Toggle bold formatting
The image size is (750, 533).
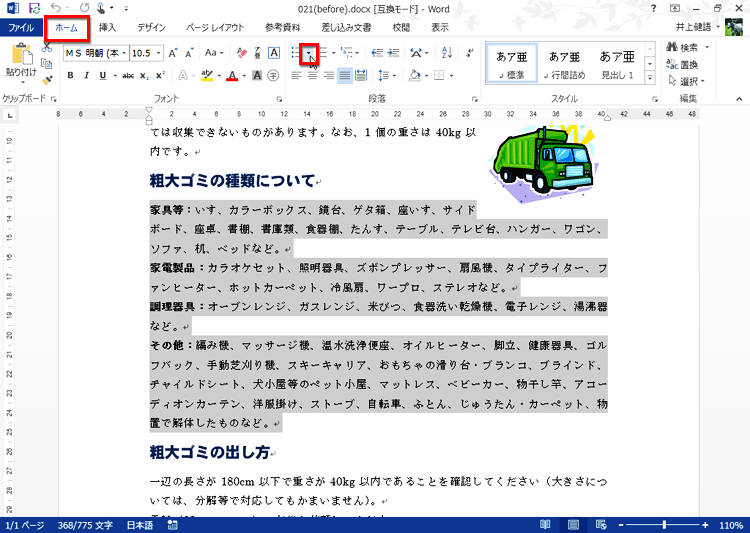70,76
